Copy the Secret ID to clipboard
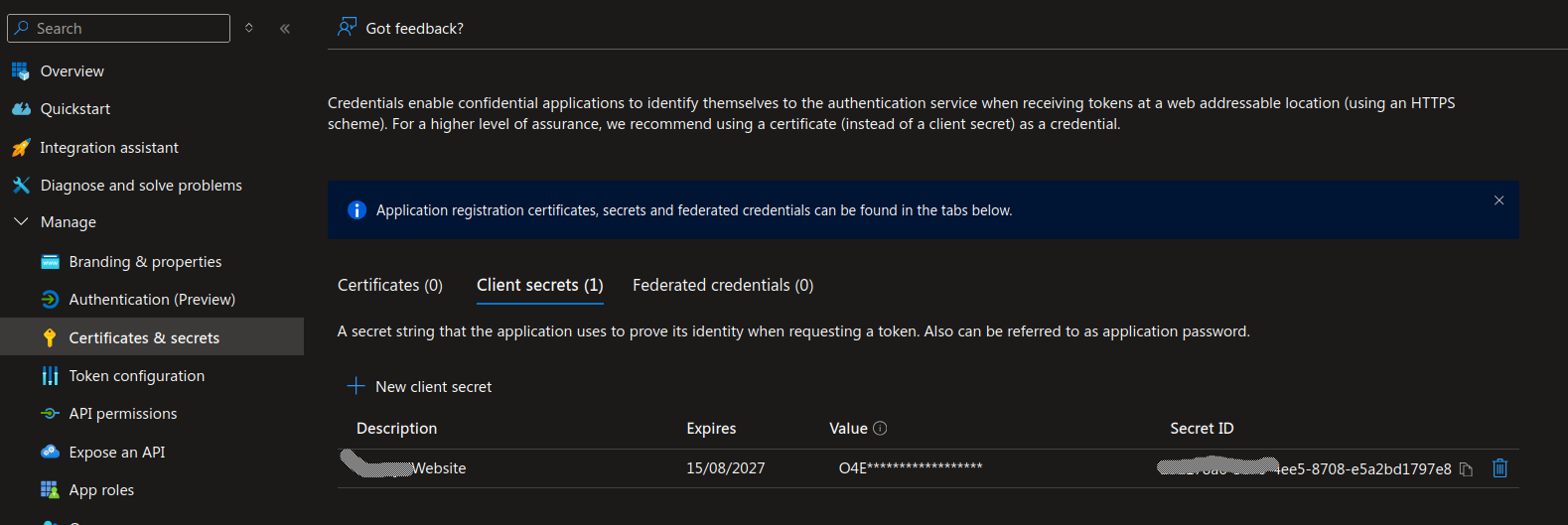The image size is (1568, 525). coord(1466,469)
